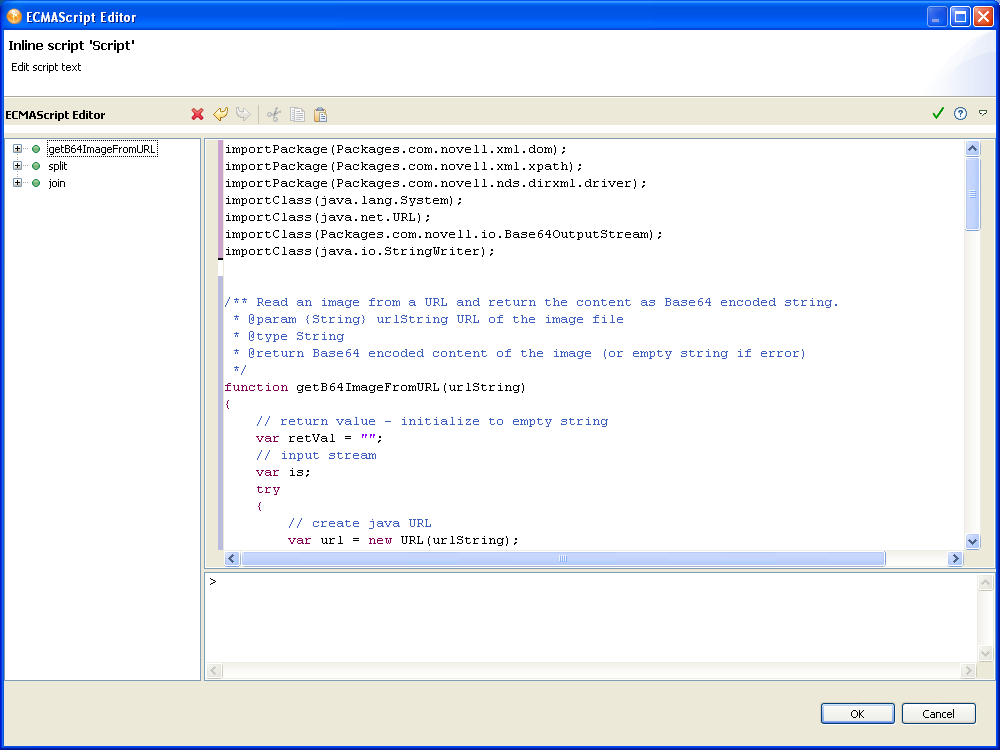Click the green checkmark syntax check icon
The width and height of the screenshot is (1000, 750).
pyautogui.click(x=938, y=114)
